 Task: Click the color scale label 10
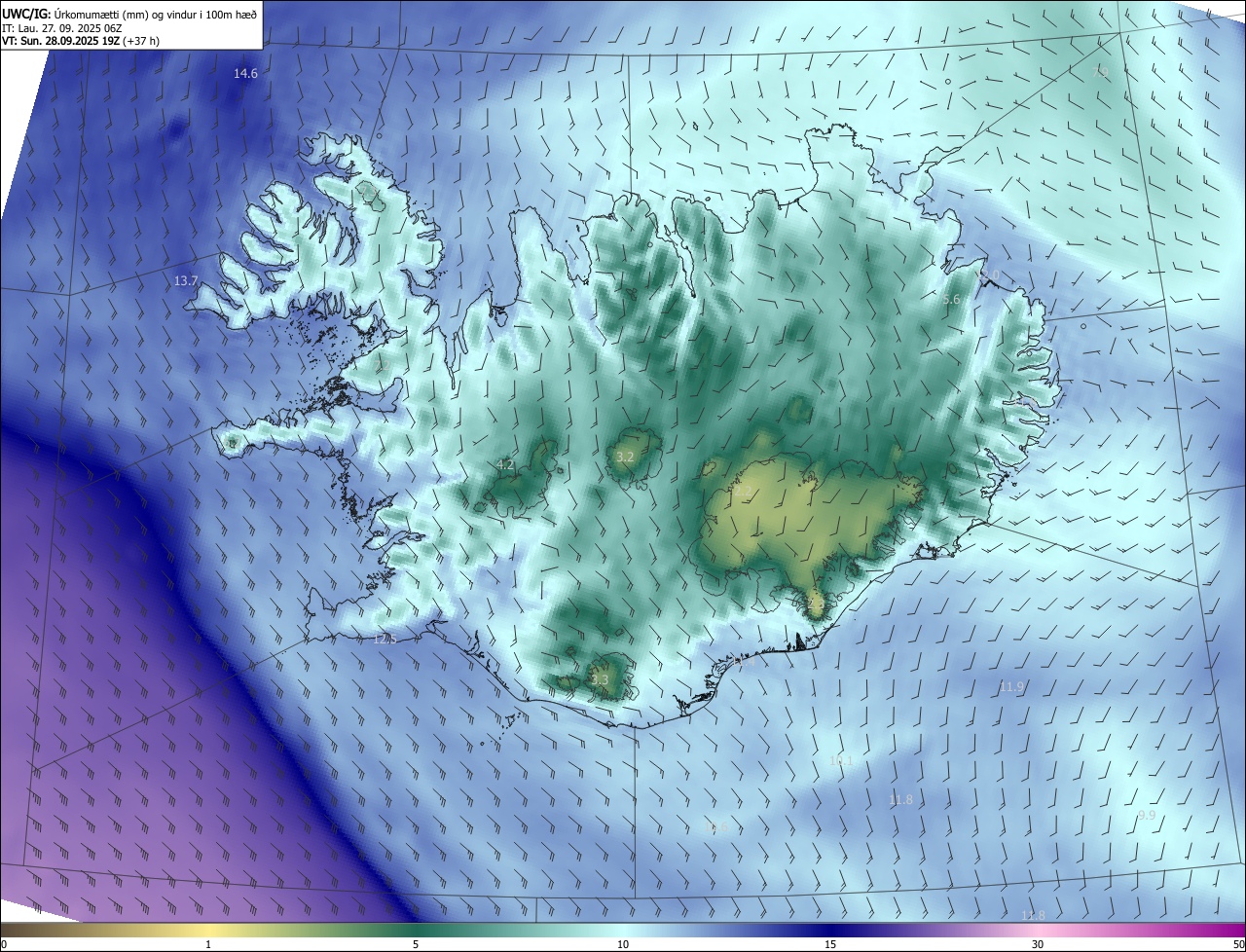(623, 944)
